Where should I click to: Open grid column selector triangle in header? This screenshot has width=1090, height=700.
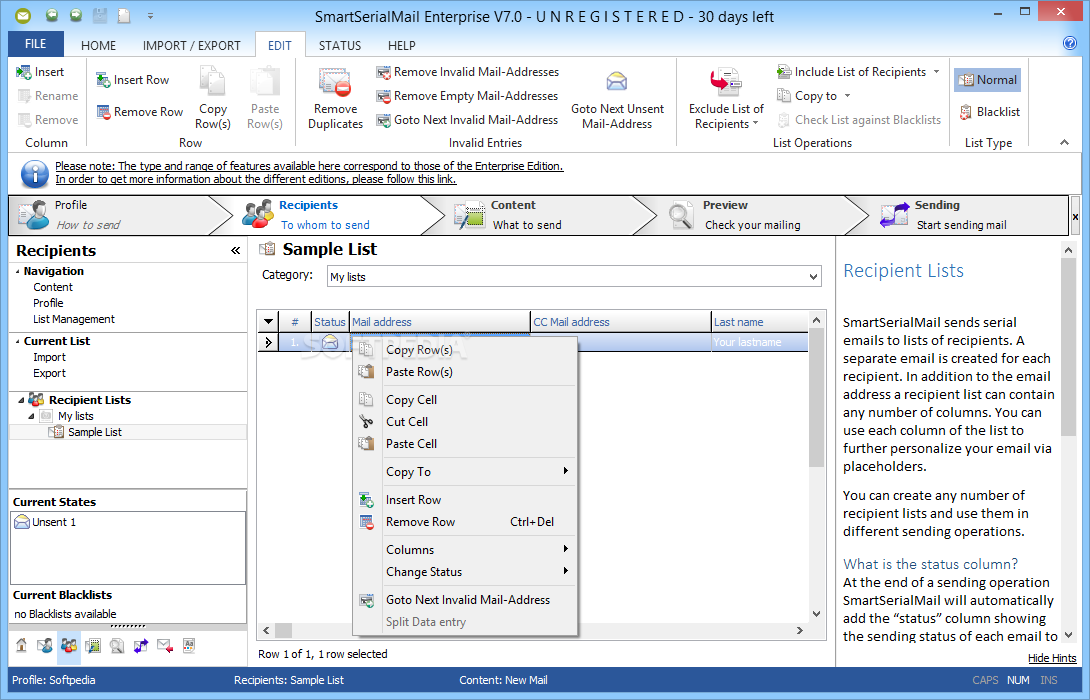(268, 322)
